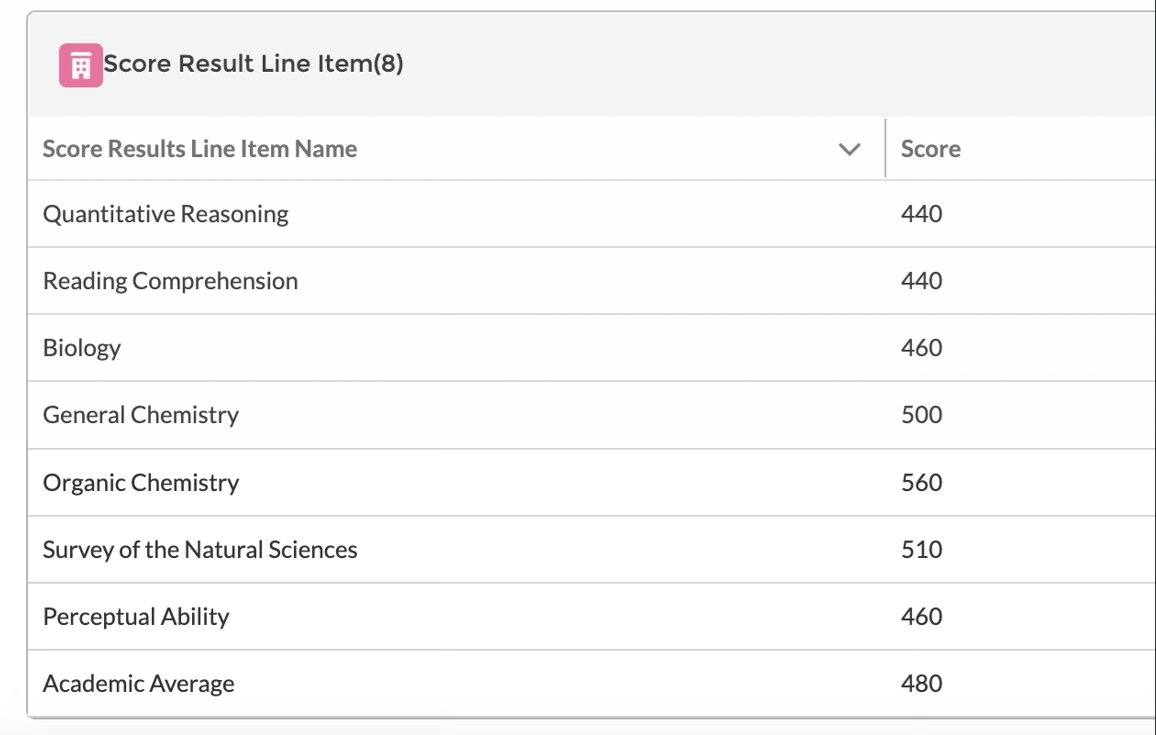Click the column divider beside Score header
This screenshot has height=735, width=1156.
point(885,148)
